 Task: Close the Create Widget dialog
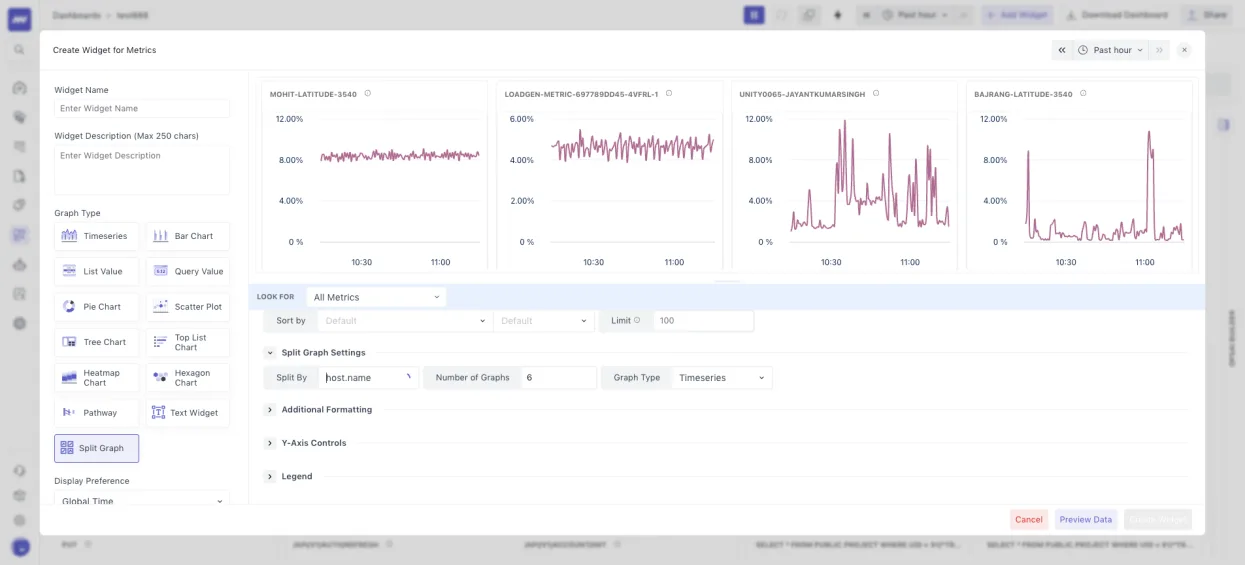coord(1184,50)
